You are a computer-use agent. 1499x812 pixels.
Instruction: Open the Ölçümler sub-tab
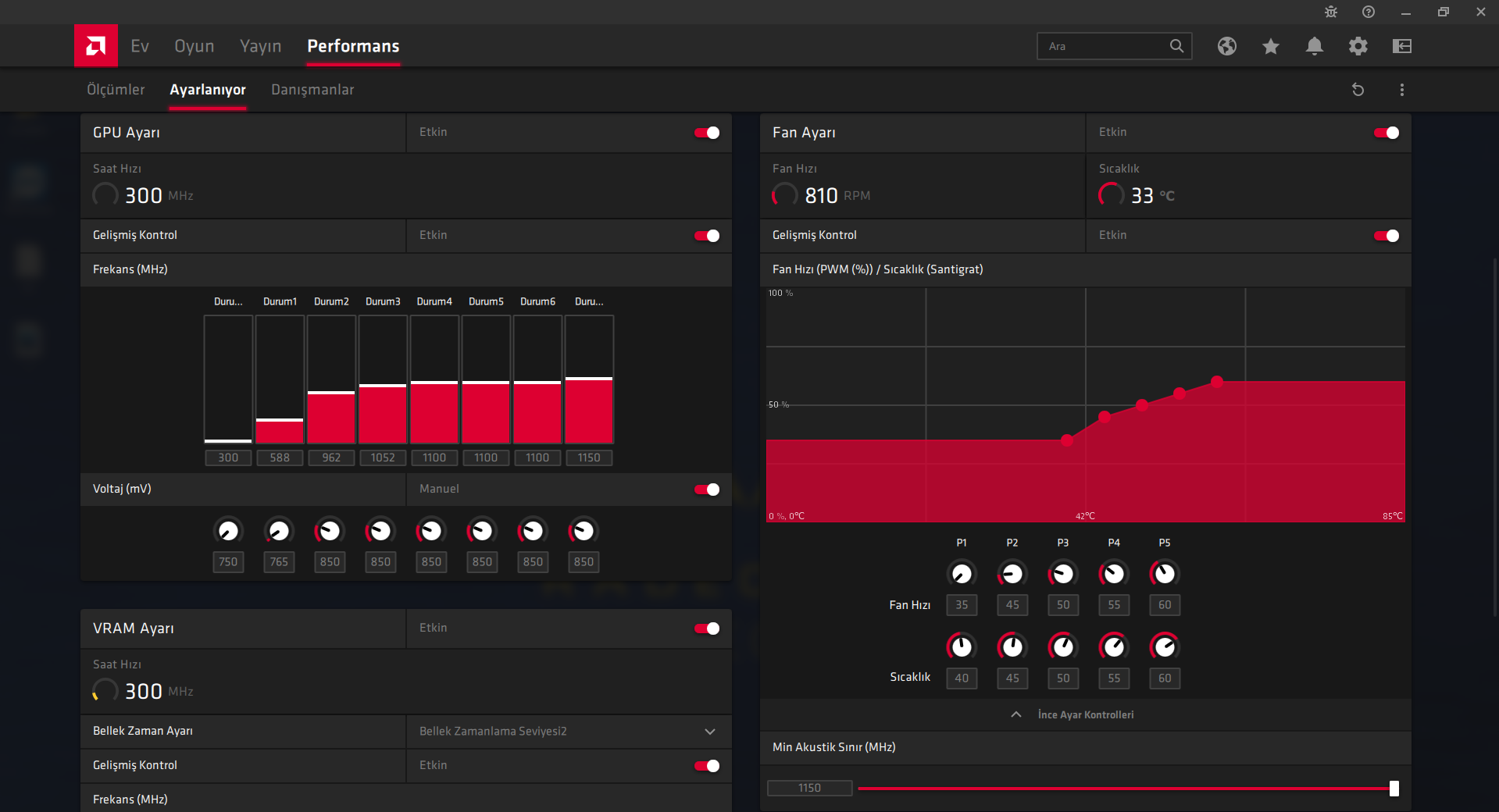click(x=116, y=90)
